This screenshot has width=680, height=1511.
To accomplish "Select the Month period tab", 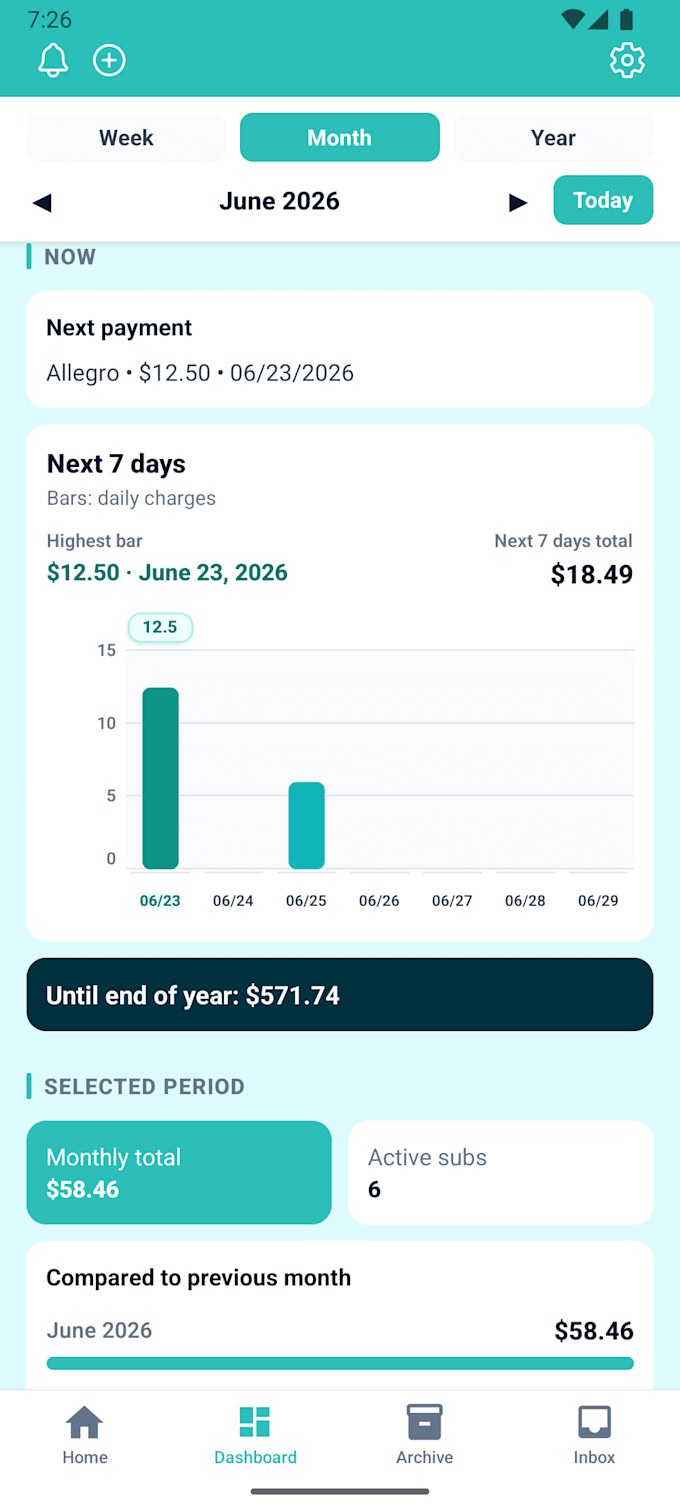I will coord(340,138).
